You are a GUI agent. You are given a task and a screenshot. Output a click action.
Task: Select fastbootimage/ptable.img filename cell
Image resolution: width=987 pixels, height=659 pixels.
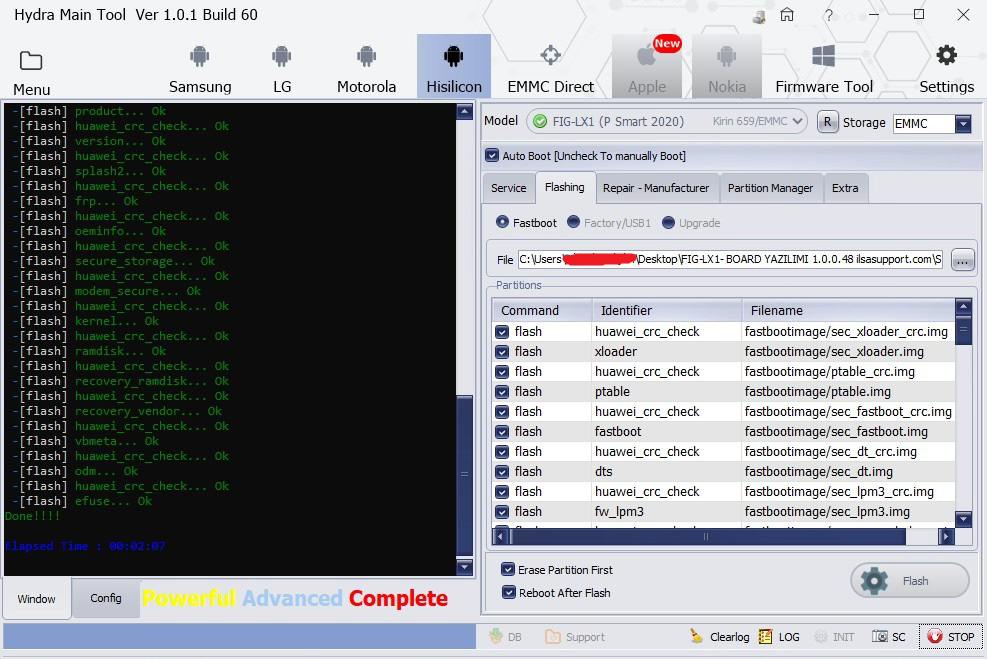pos(848,391)
